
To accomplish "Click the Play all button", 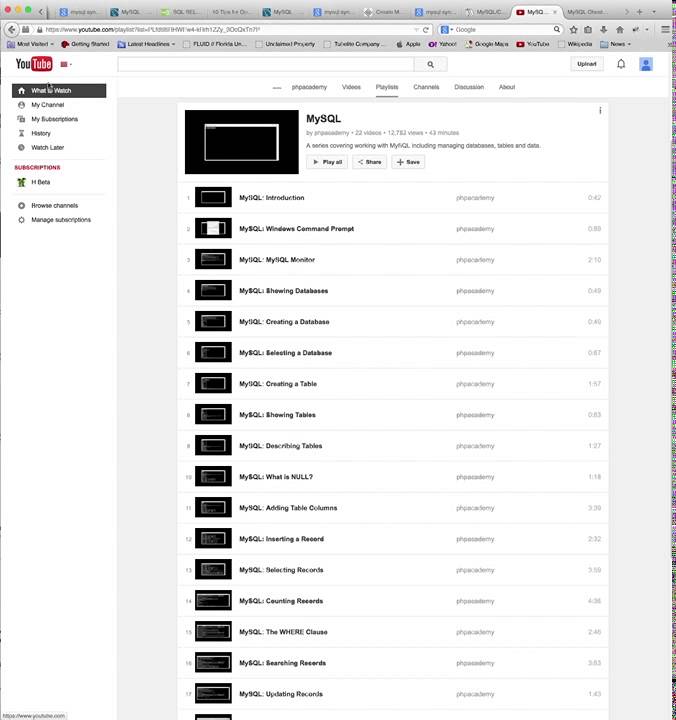I will [x=327, y=162].
